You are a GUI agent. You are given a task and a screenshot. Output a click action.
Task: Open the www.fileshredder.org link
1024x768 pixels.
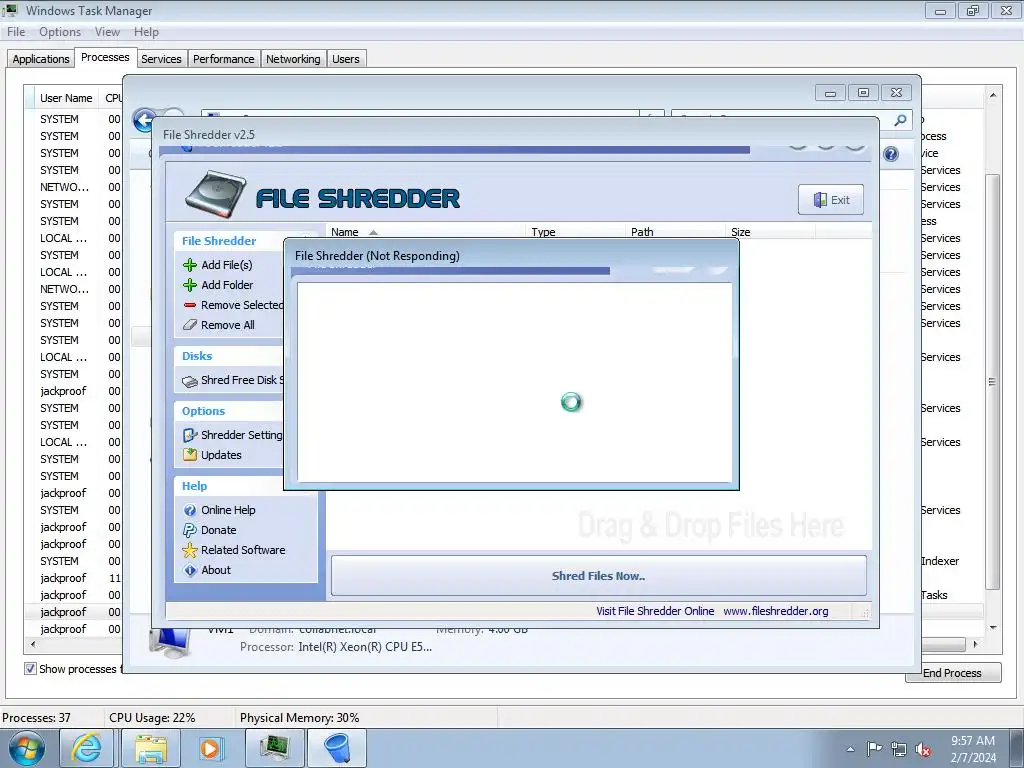point(776,611)
